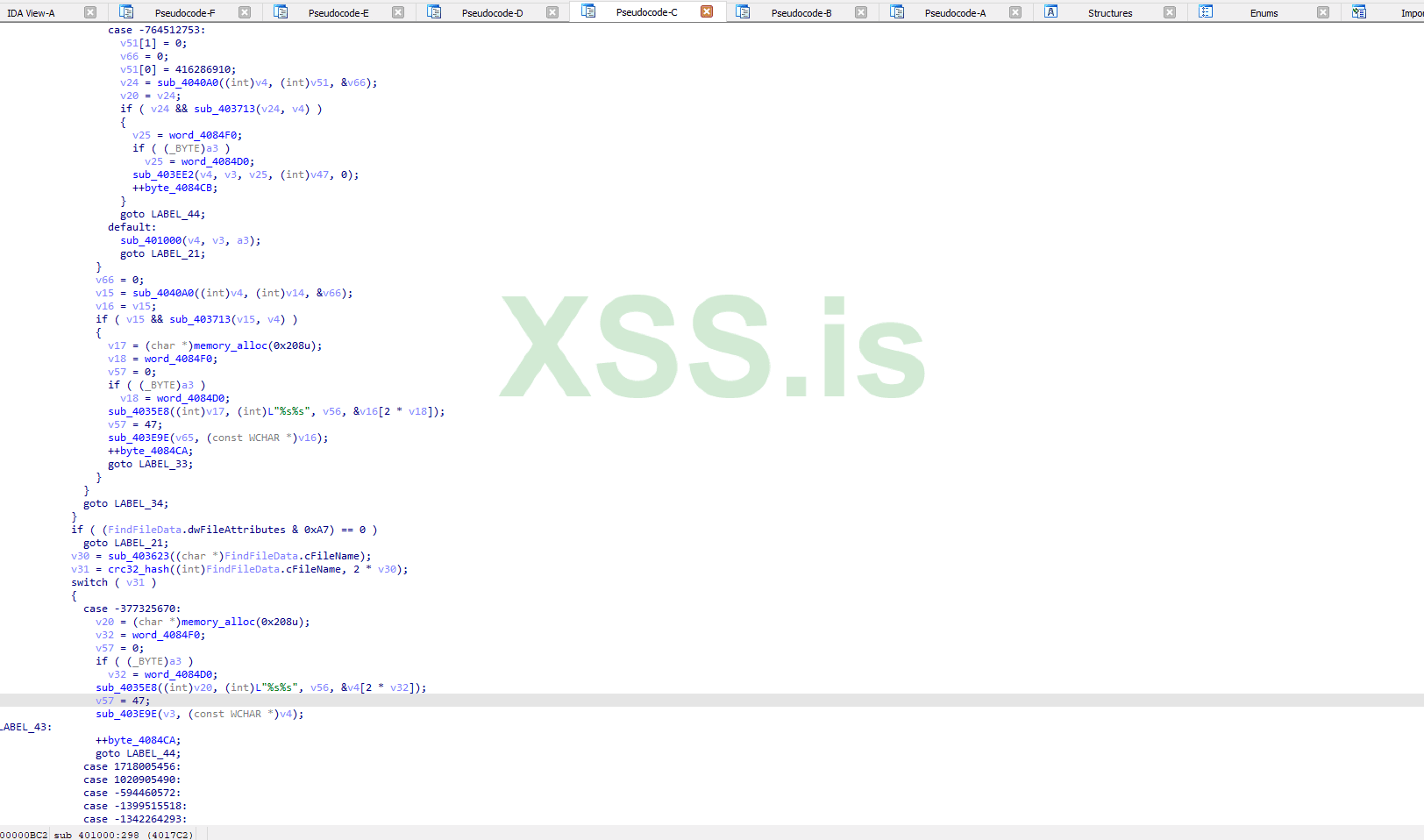
Task: Click the 'v30 = sub_403623' line
Action: click(221, 556)
